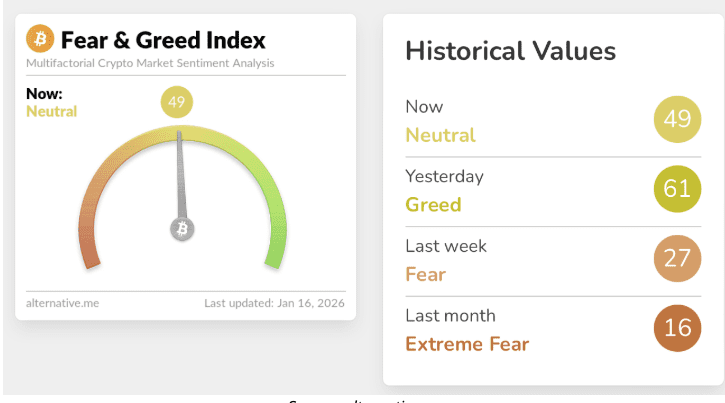725x403 pixels.
Task: Select the Extreme Fear label
Action: point(467,345)
